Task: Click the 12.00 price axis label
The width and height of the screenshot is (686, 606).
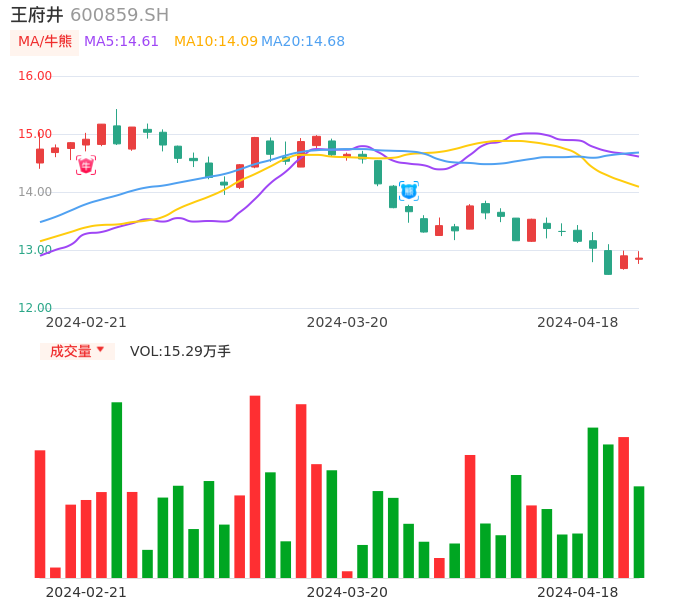Action: (x=35, y=308)
